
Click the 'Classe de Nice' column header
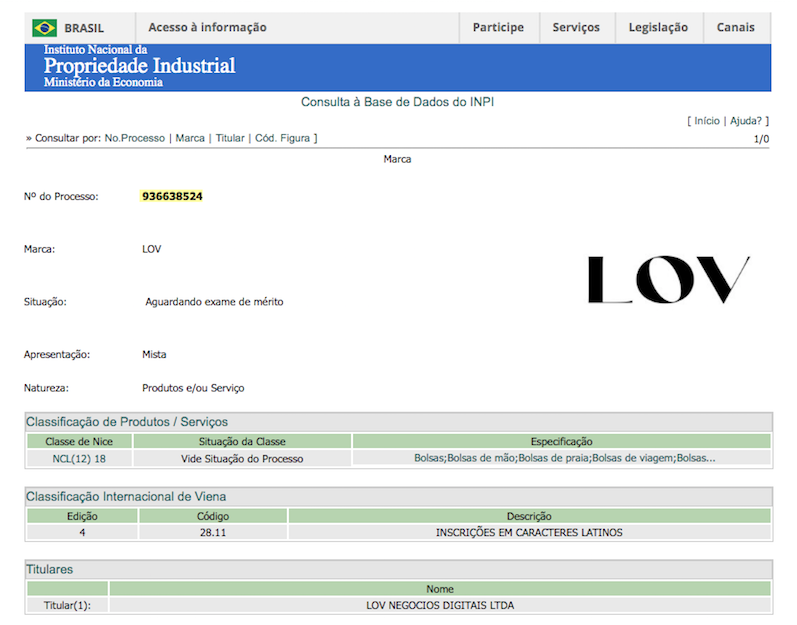click(79, 442)
